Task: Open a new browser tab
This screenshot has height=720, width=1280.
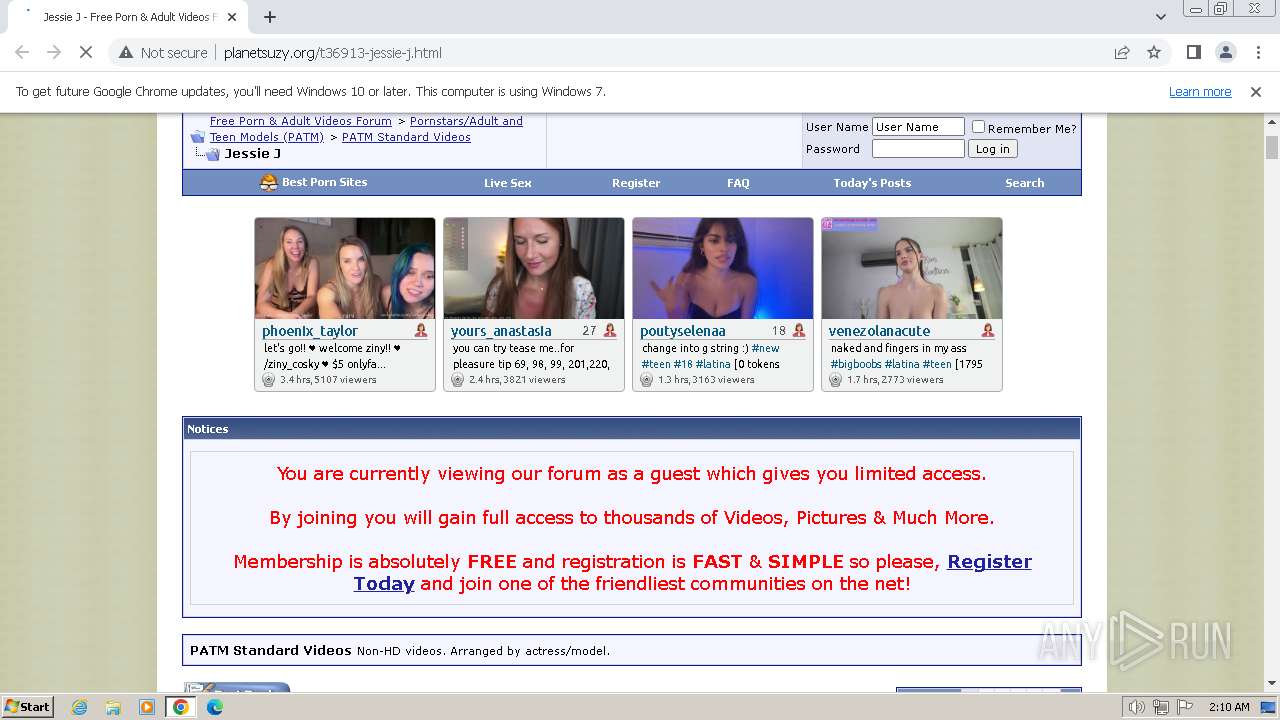Action: (x=270, y=17)
